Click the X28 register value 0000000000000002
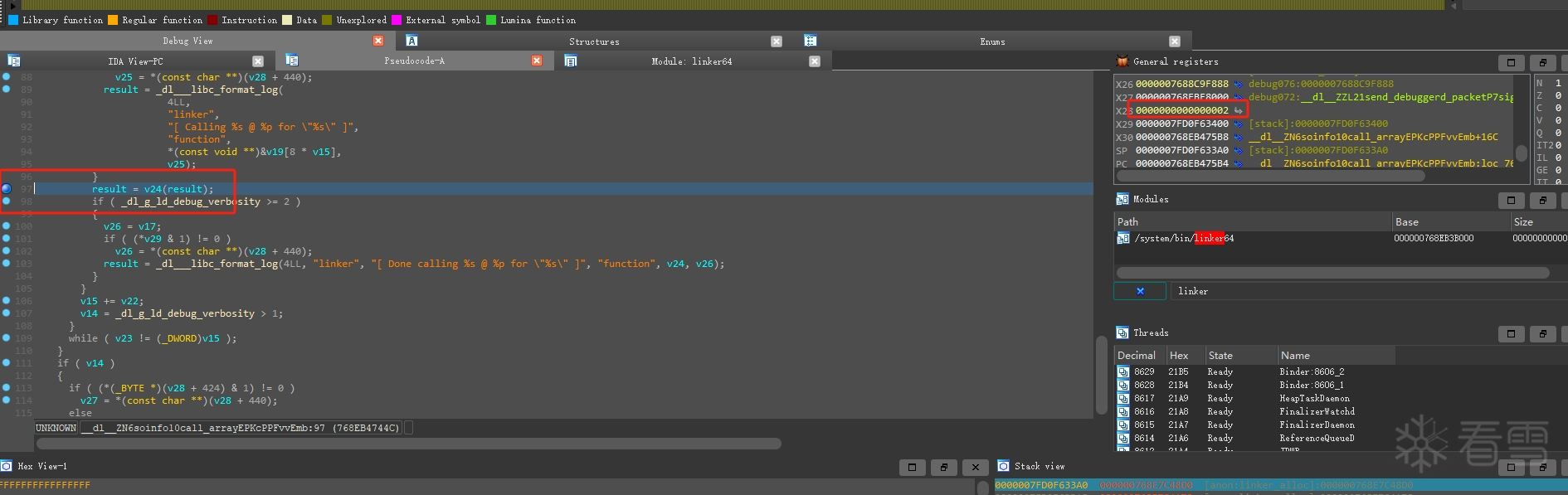1568x495 pixels. coord(1181,110)
